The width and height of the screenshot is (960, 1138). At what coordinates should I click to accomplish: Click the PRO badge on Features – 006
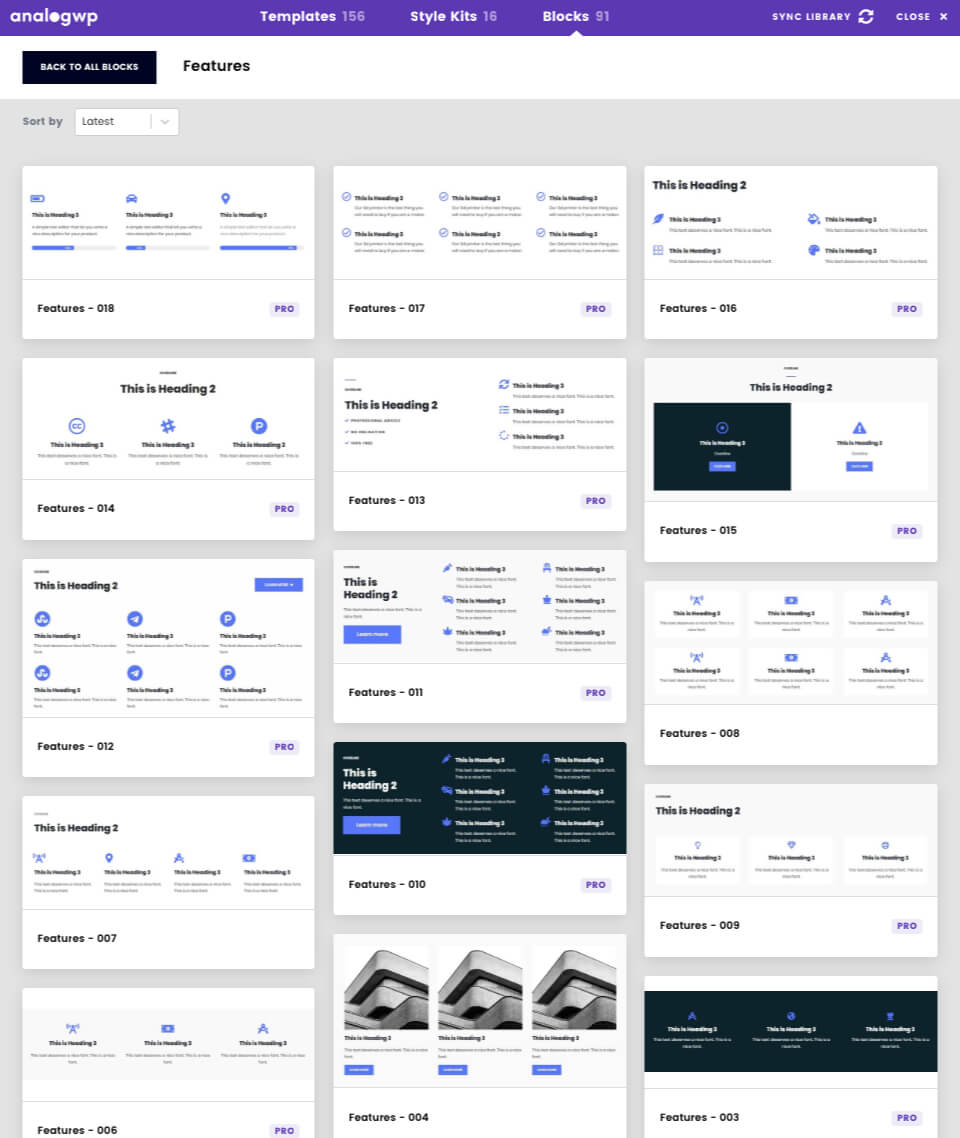(x=284, y=1130)
